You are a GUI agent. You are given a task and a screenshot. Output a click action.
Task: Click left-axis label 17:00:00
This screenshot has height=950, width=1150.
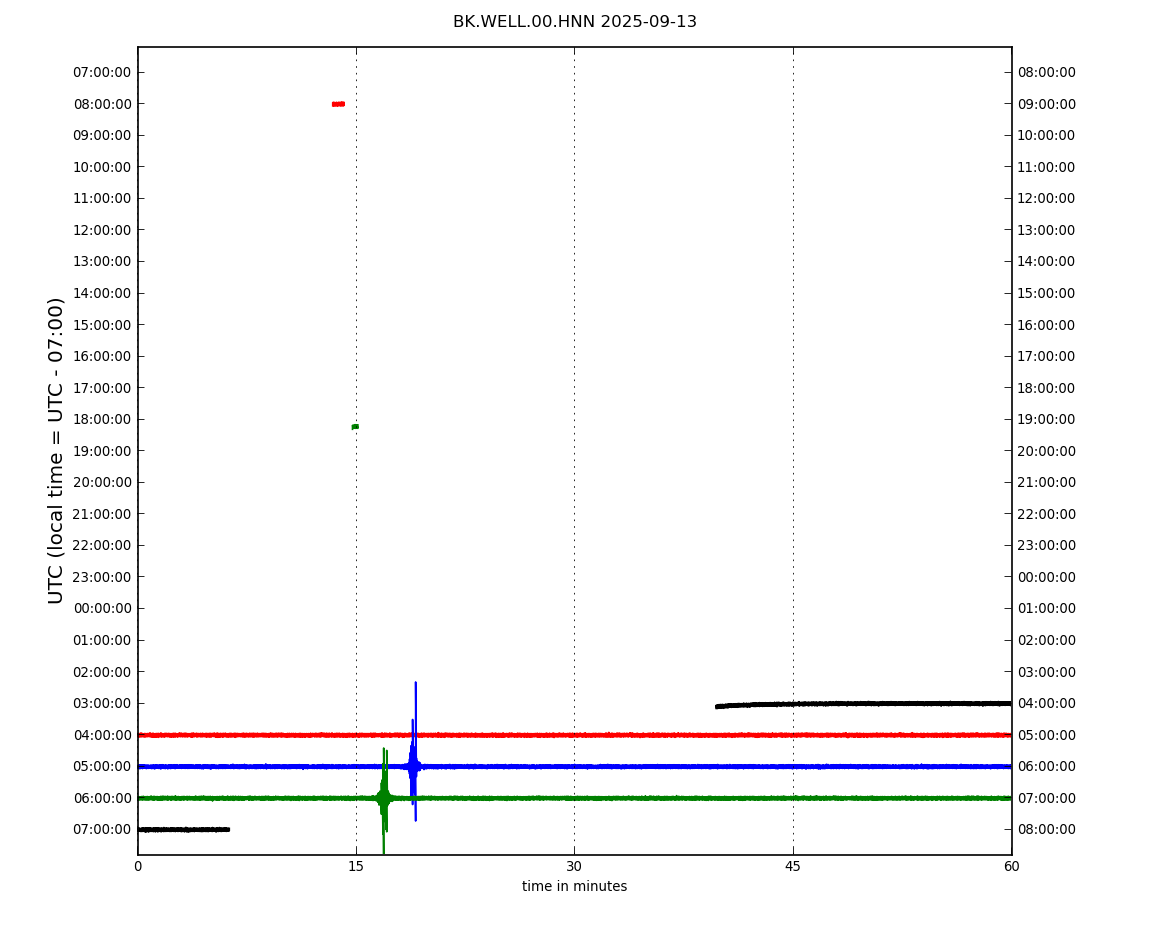pyautogui.click(x=103, y=388)
